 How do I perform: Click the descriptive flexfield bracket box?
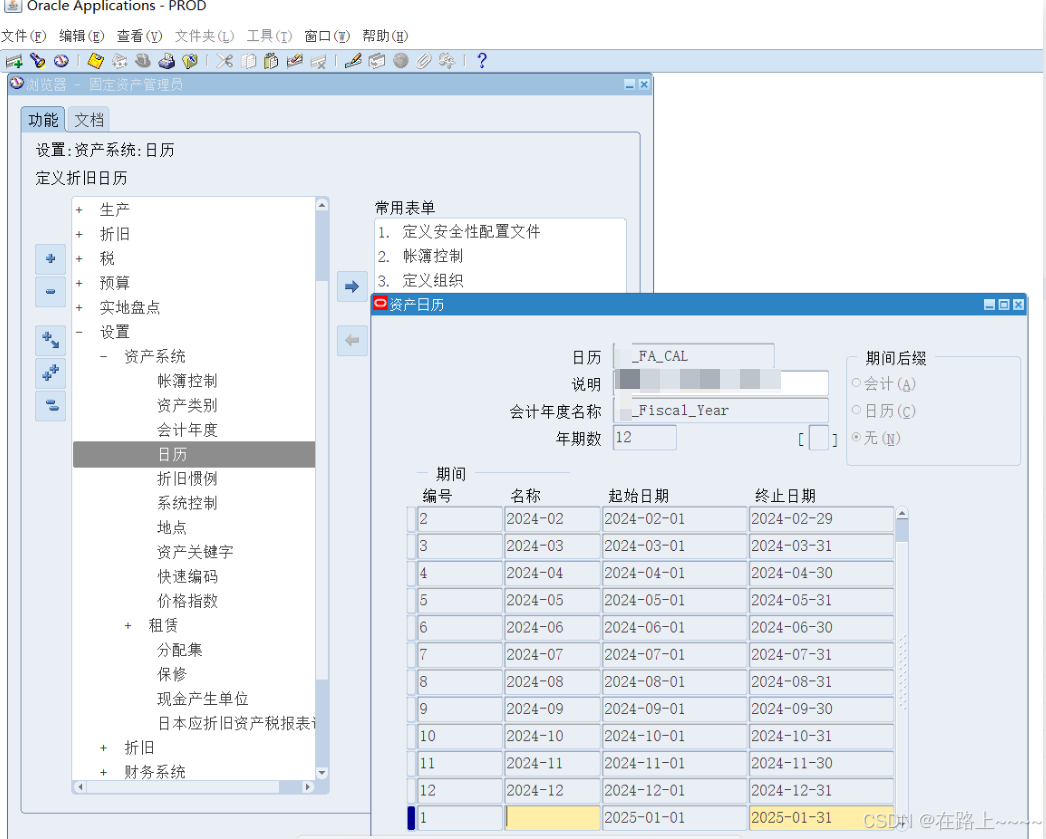818,438
